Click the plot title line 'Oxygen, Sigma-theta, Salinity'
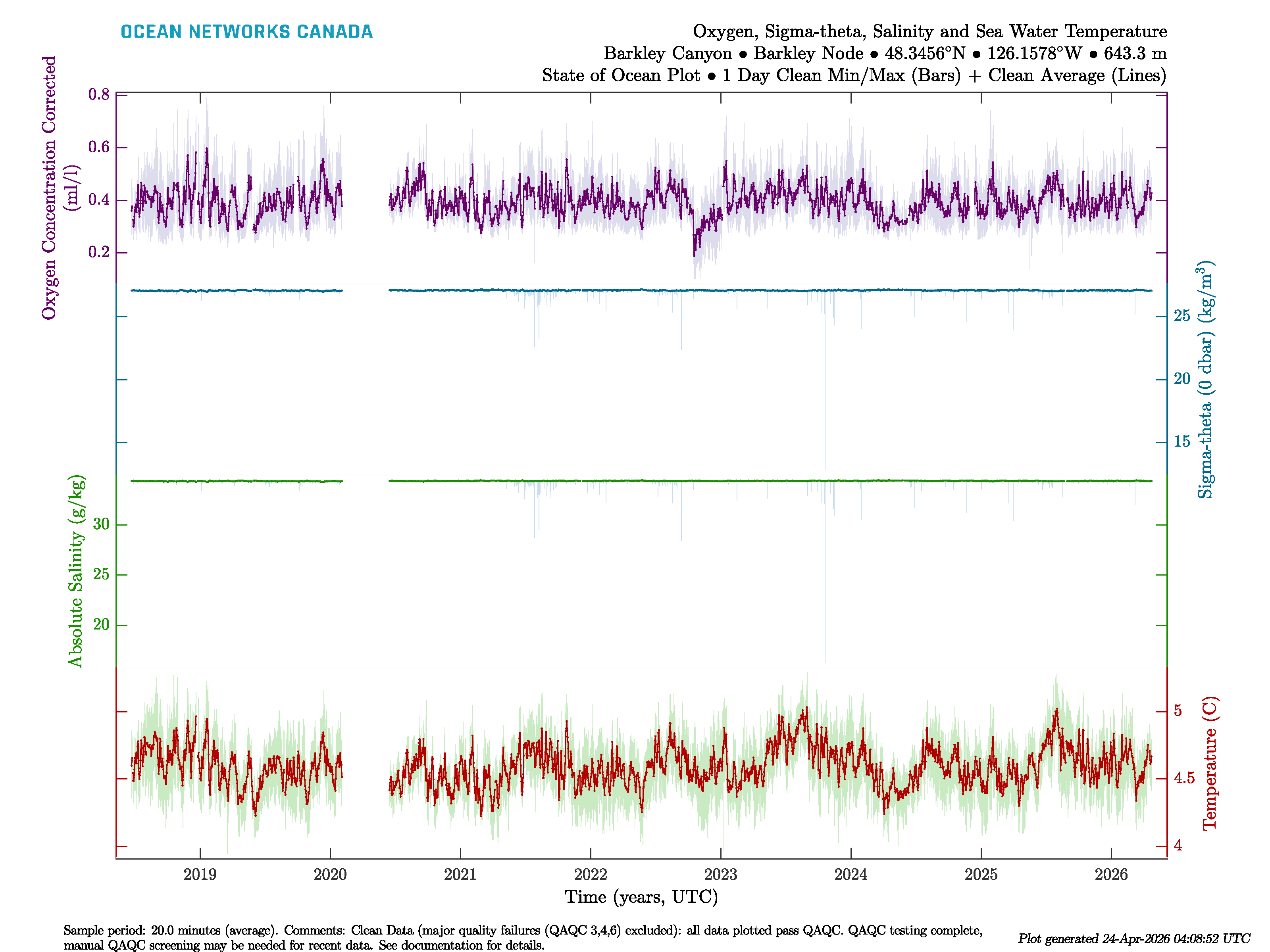The width and height of the screenshot is (1270, 952). pos(929,32)
